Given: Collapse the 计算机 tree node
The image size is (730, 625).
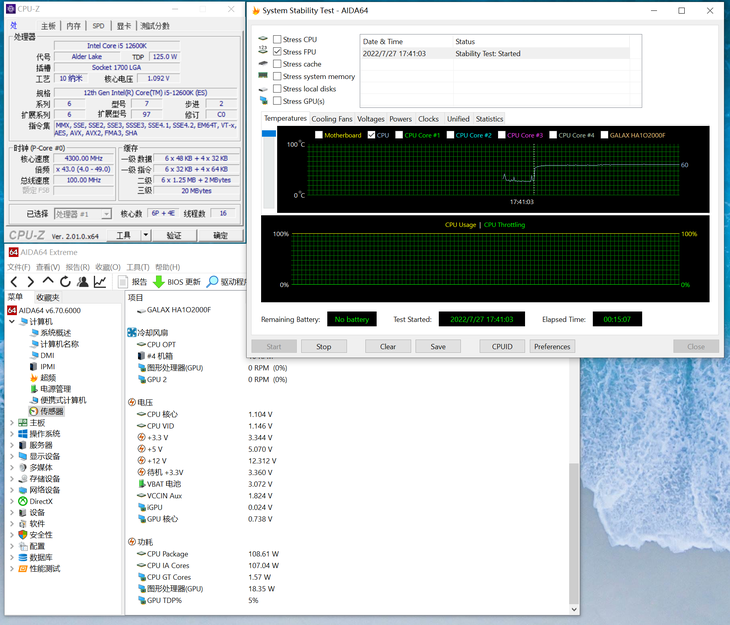Looking at the screenshot, I should [x=12, y=322].
